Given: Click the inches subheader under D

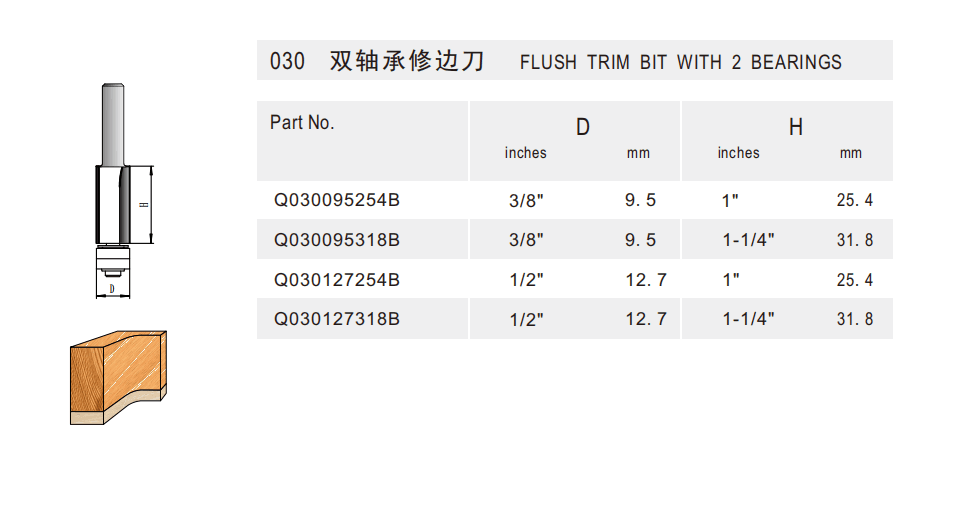Looking at the screenshot, I should pyautogui.click(x=526, y=153).
